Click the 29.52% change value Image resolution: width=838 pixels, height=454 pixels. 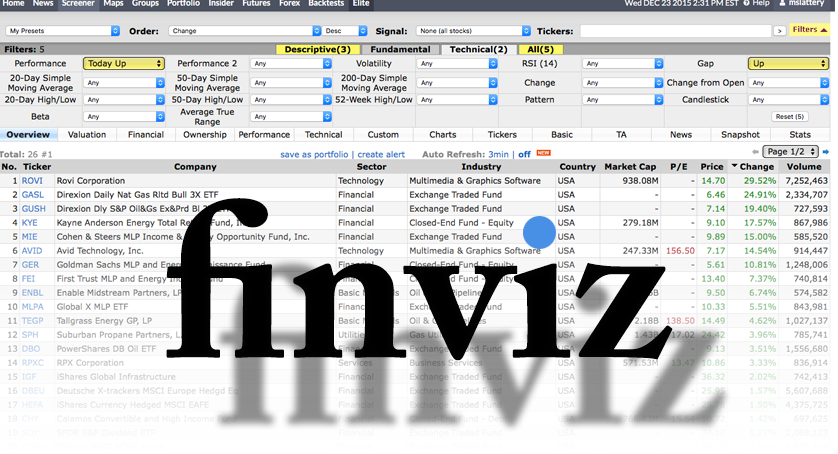coord(760,181)
